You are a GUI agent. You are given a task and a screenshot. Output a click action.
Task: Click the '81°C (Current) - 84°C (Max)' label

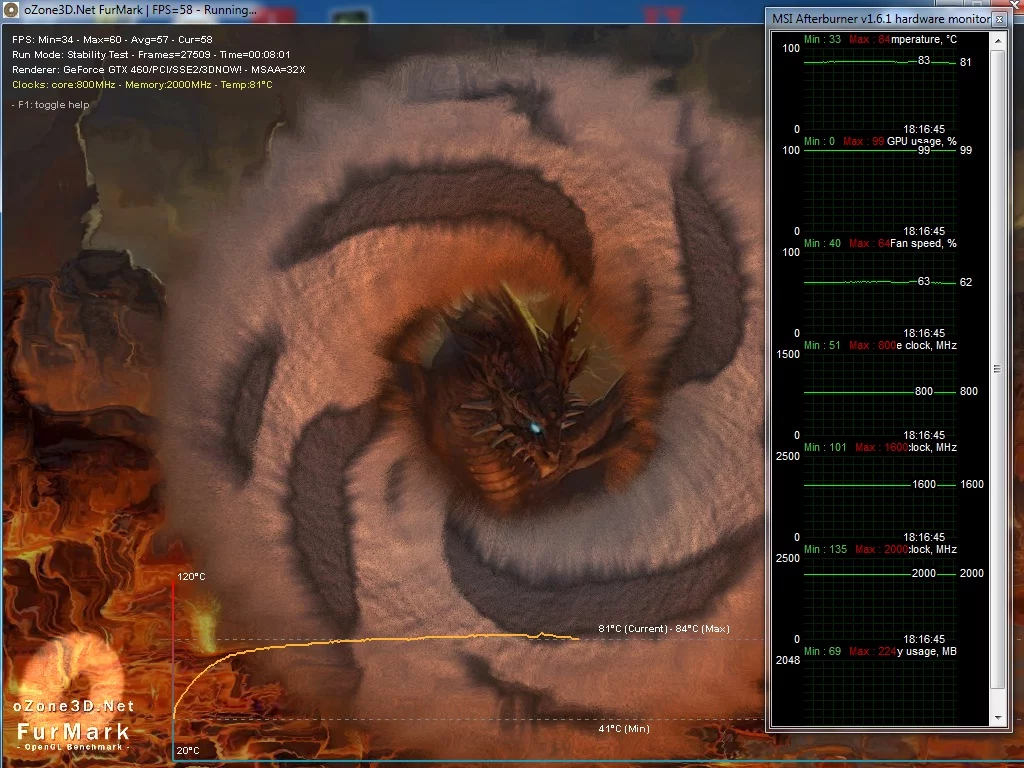pyautogui.click(x=664, y=628)
